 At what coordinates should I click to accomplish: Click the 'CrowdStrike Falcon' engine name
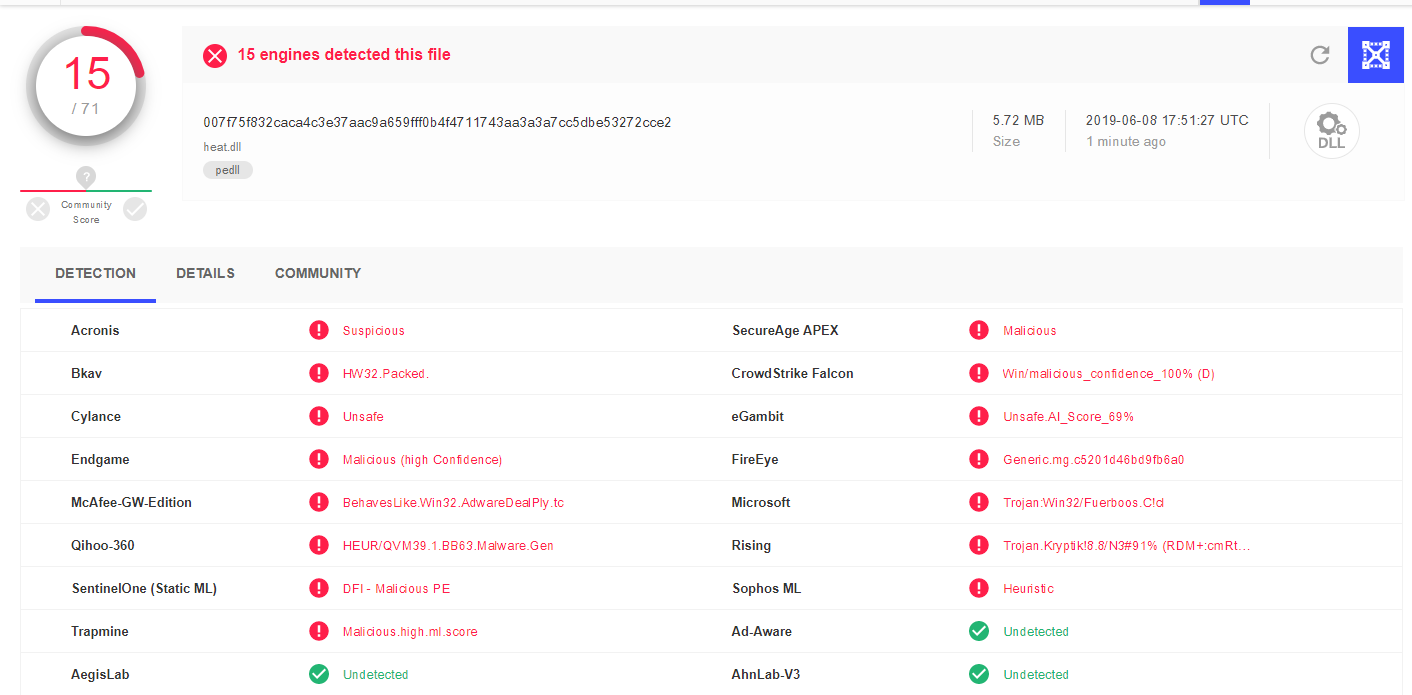793,374
